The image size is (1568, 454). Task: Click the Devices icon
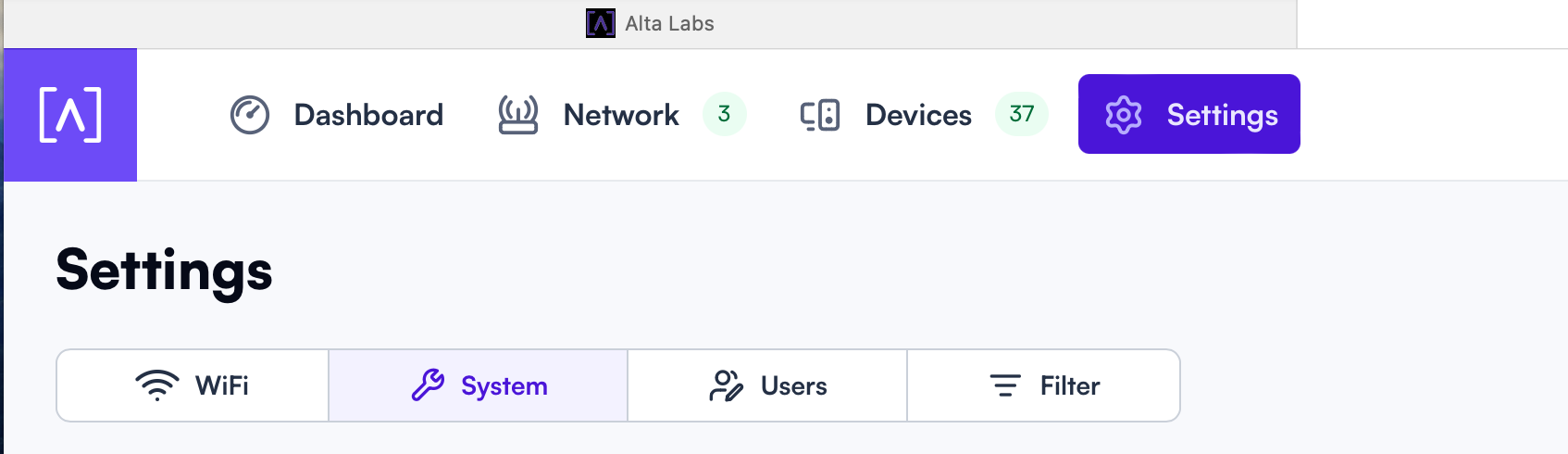tap(820, 115)
